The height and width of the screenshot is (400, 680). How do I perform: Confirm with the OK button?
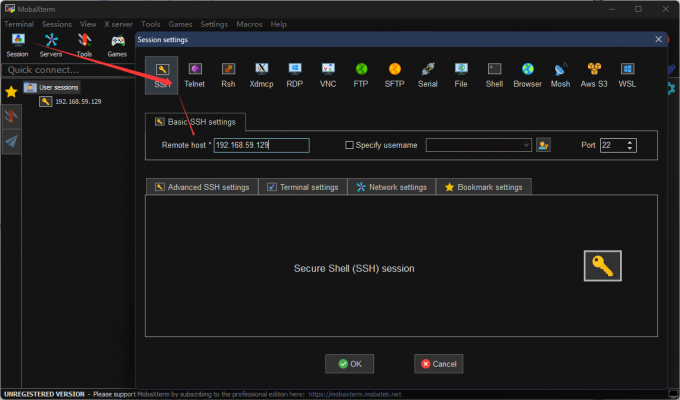[x=350, y=364]
